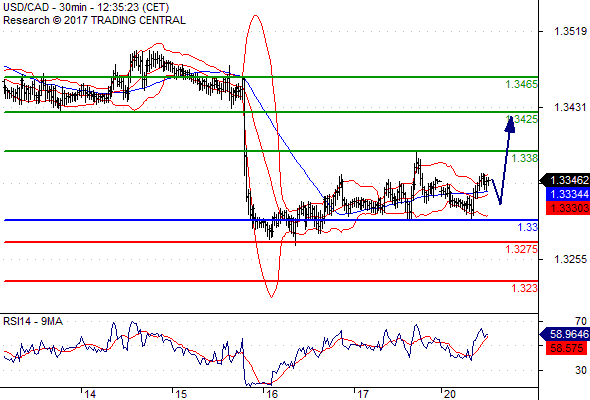590x400 pixels.
Task: Select date marker 14 on time axis
Action: pyautogui.click(x=90, y=394)
